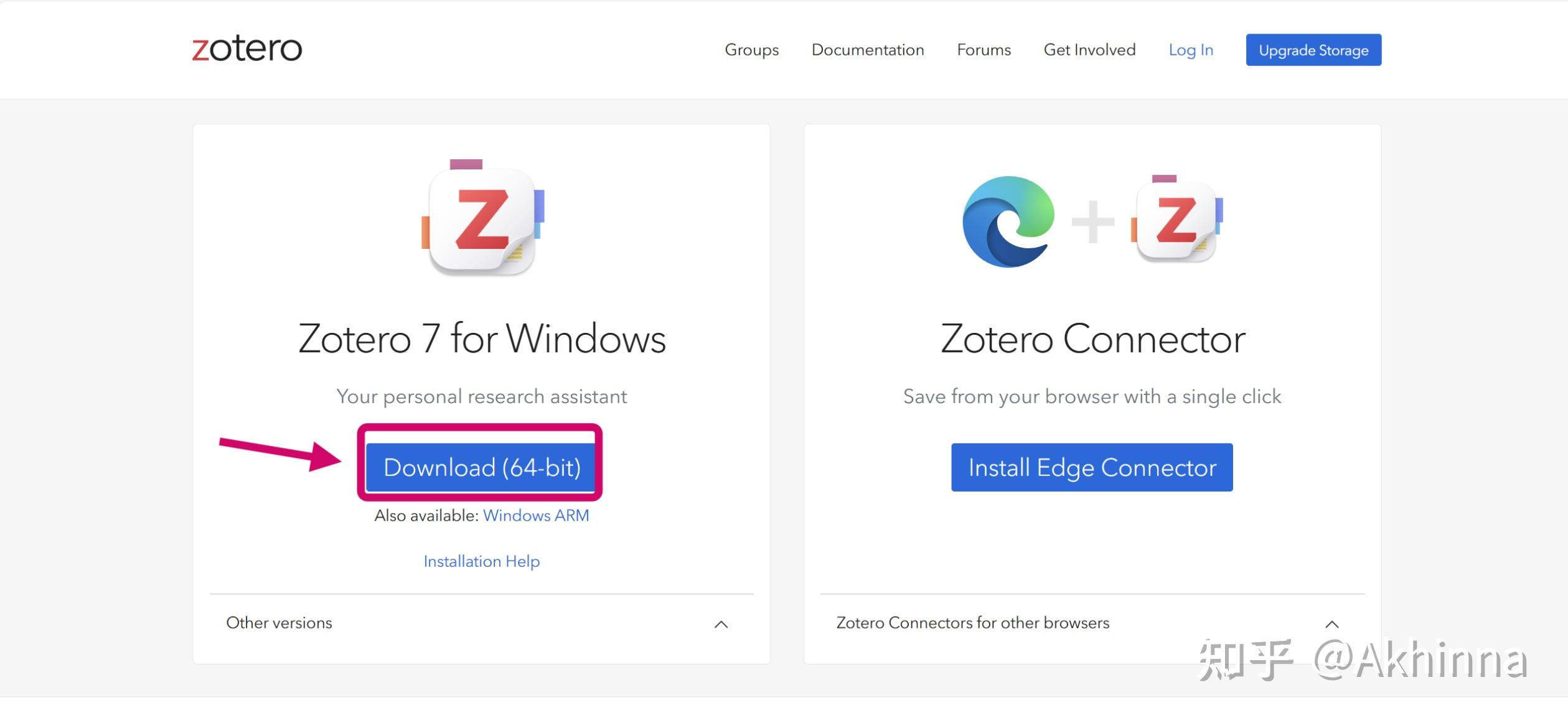This screenshot has height=723, width=1568.
Task: Open the Documentation page
Action: click(x=868, y=50)
